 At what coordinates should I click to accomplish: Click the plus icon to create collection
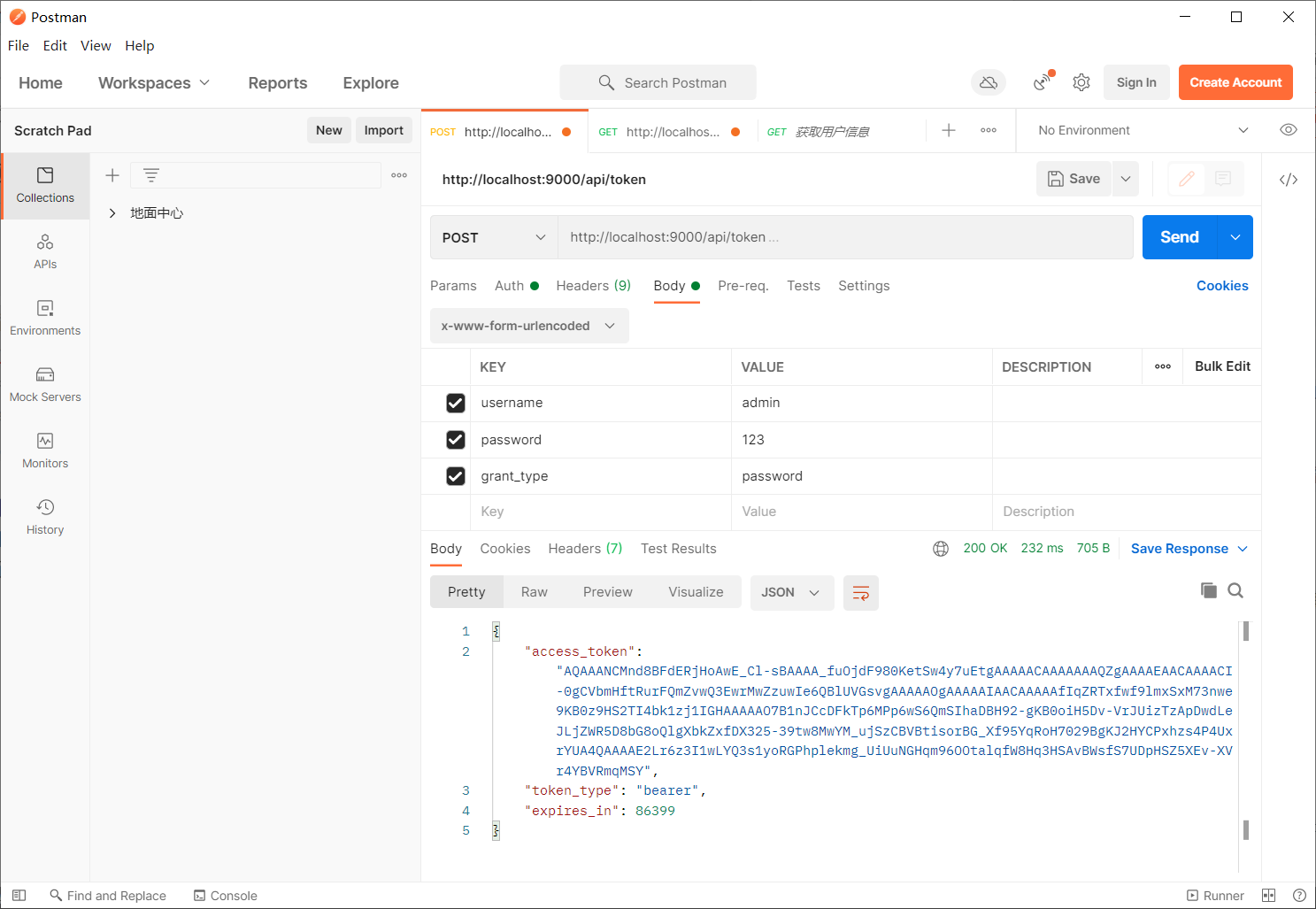[x=112, y=175]
